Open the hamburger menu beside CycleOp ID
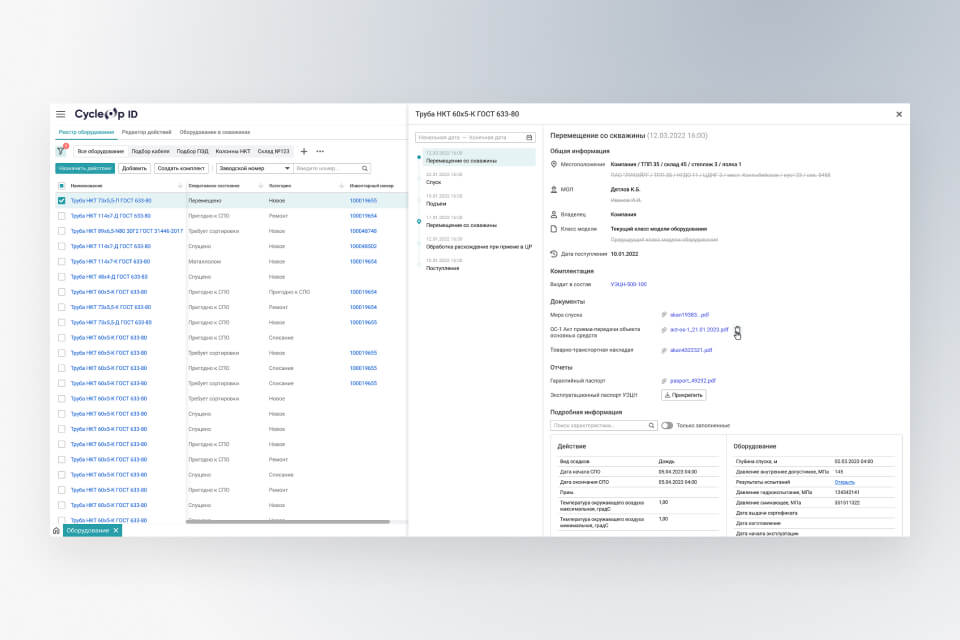This screenshot has width=960, height=640. (61, 115)
